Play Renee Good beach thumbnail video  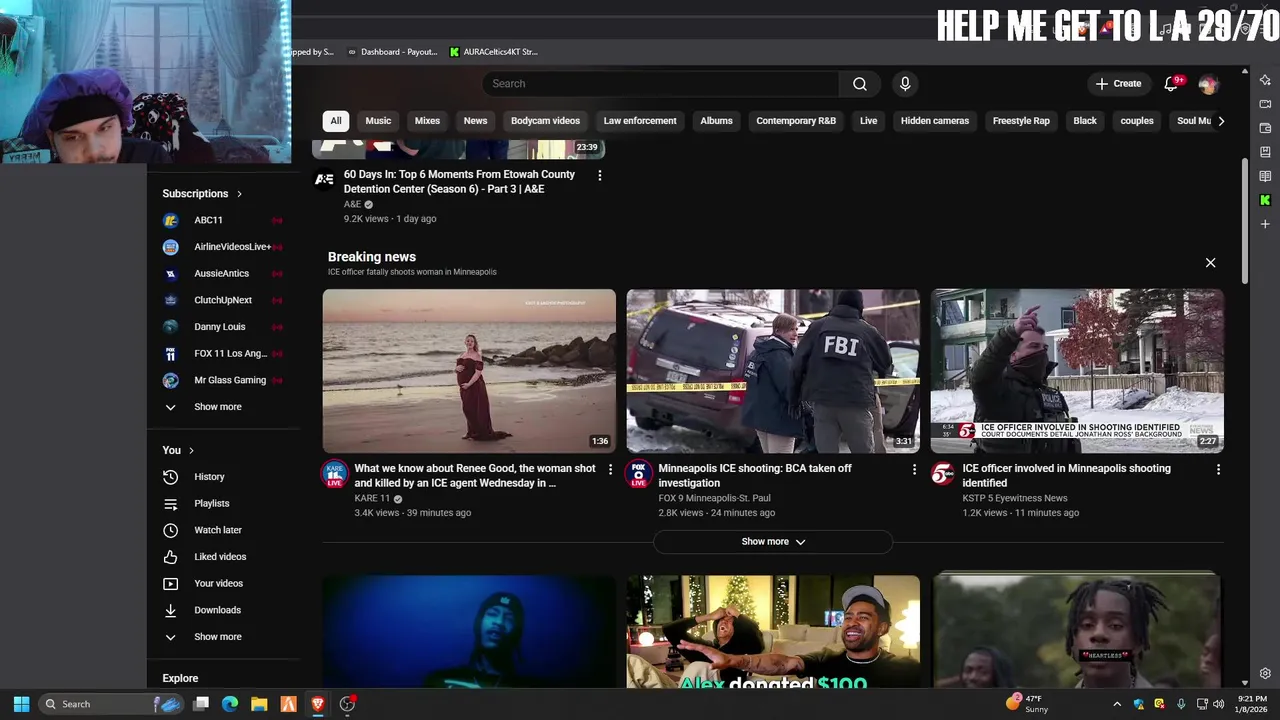tap(469, 371)
